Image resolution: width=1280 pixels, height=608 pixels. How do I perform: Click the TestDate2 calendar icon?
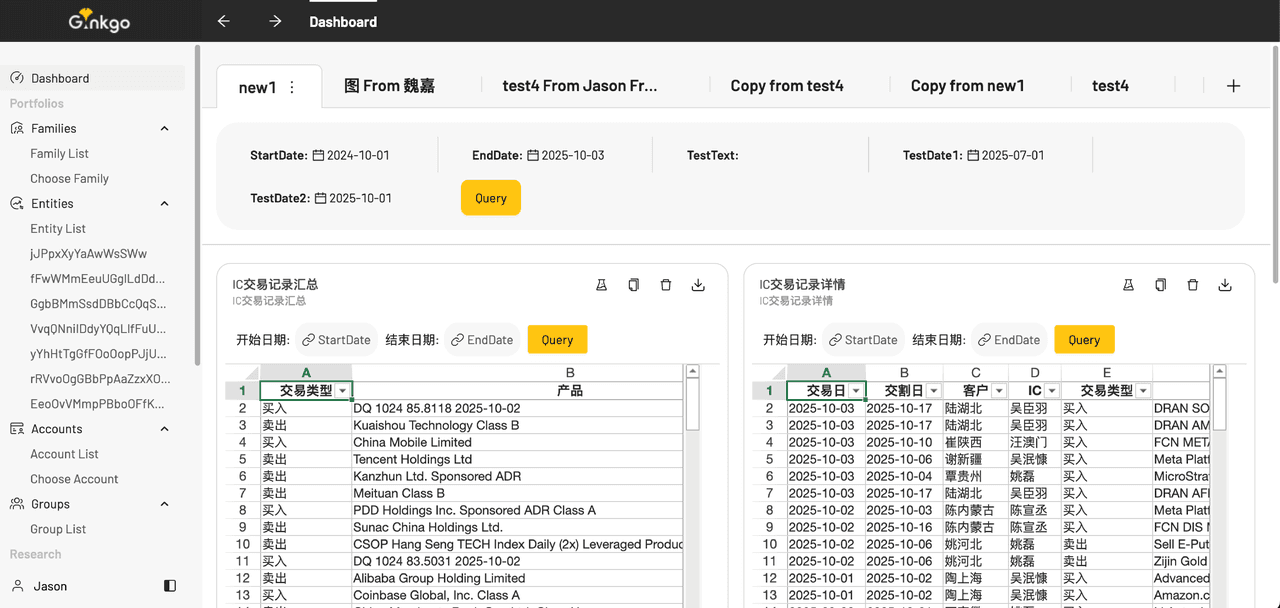click(320, 199)
